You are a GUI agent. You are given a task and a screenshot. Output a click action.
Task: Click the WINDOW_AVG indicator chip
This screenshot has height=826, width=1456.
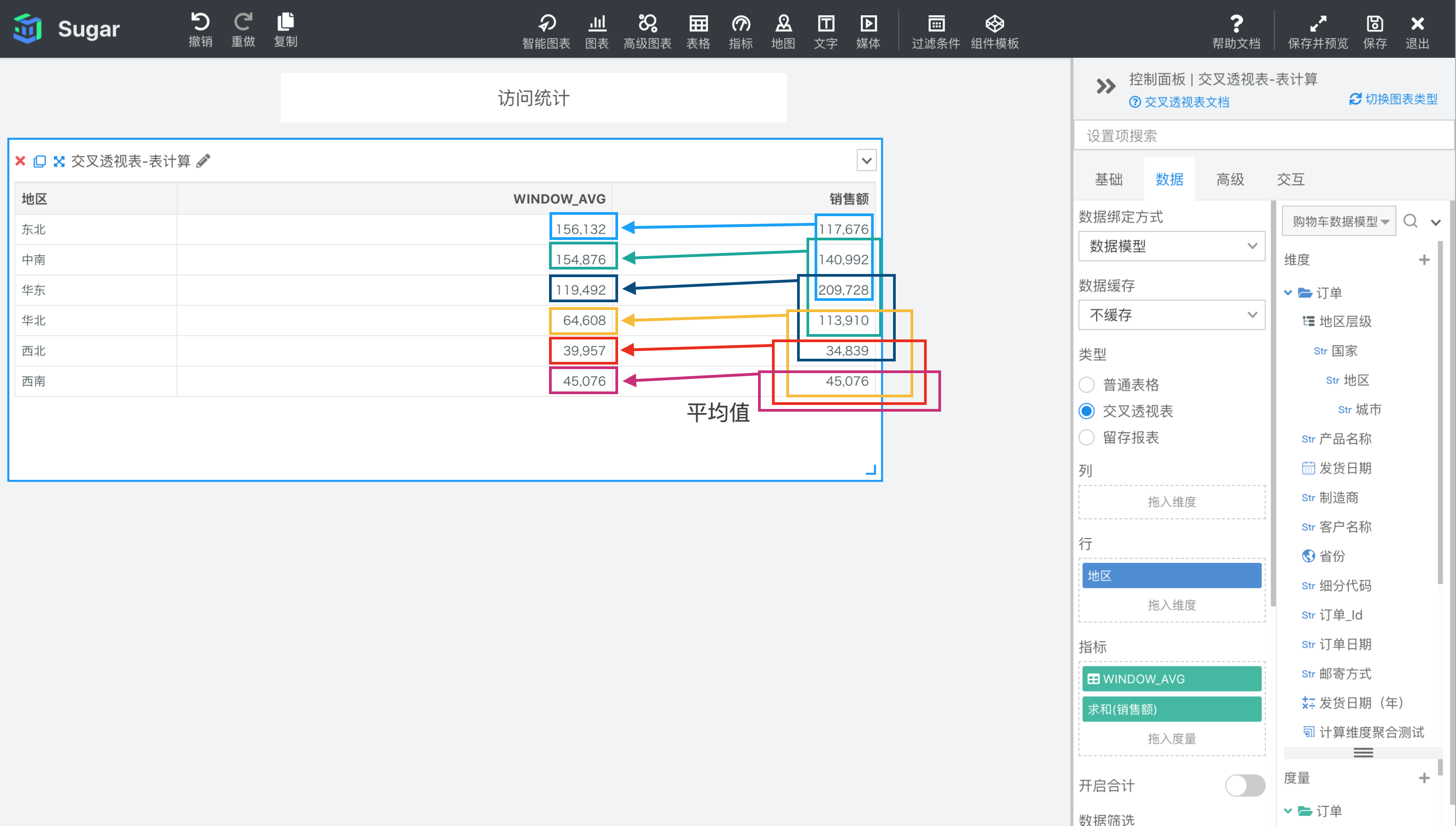pos(1172,679)
